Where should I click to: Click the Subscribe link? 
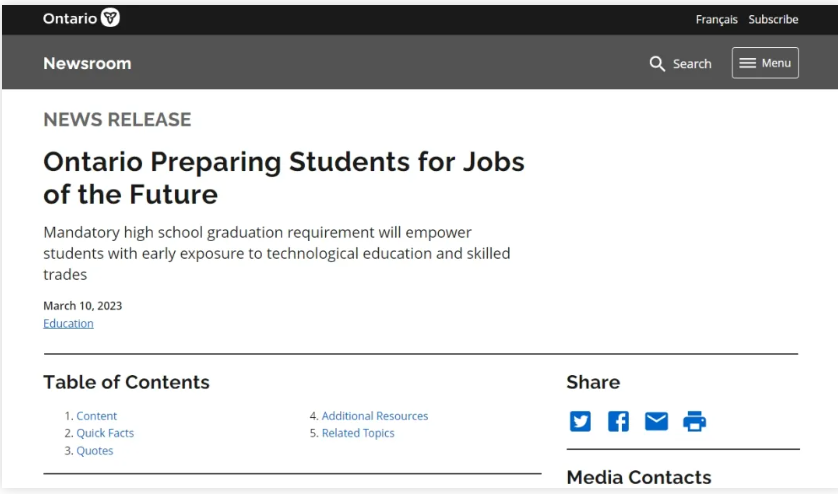[x=773, y=19]
